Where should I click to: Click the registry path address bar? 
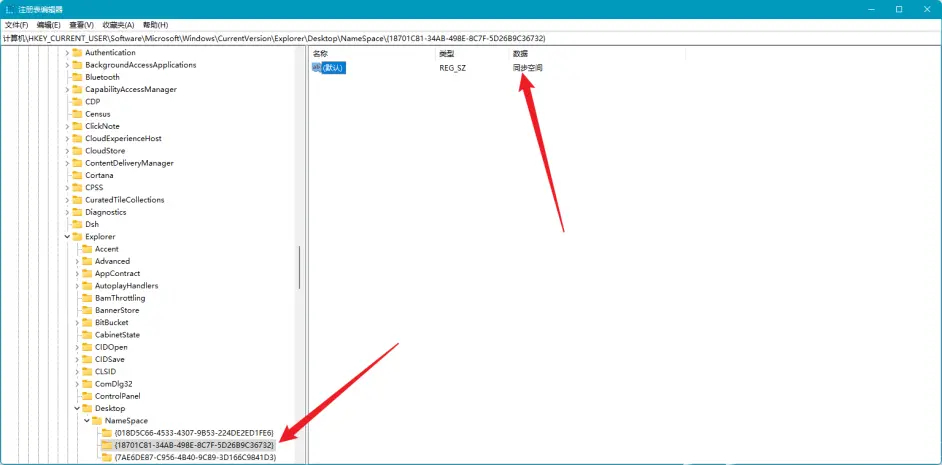[471, 38]
